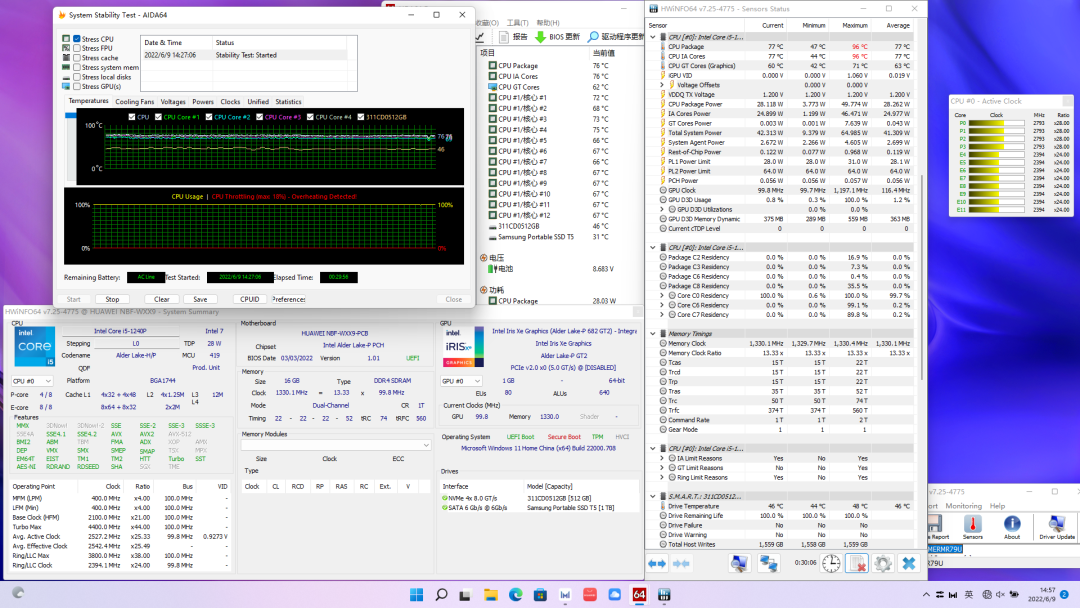Viewport: 1080px width, 608px height.
Task: Open the CPU #0 selector dropdown
Action: 32,381
